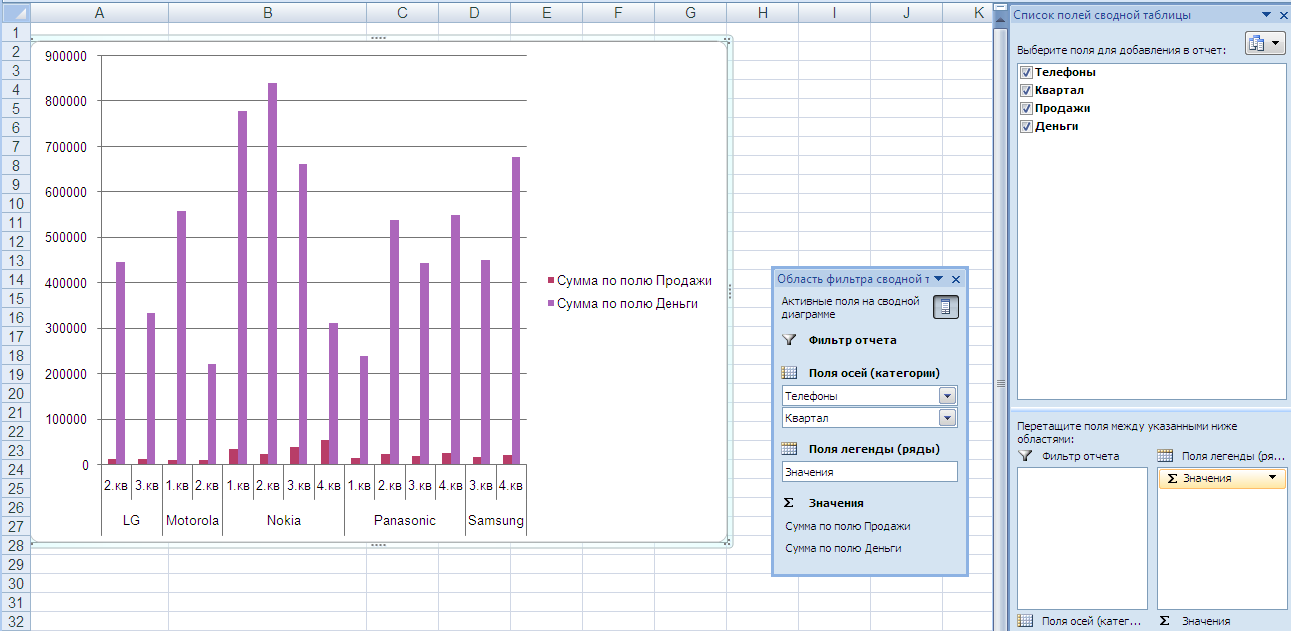
Task: Click the LG category axis label
Action: point(131,520)
